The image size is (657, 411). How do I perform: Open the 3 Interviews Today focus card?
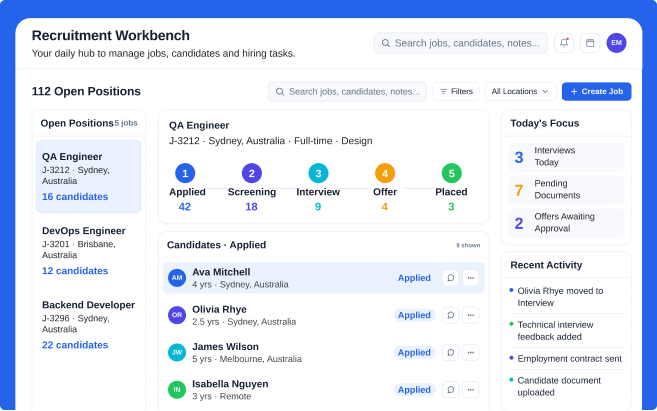tap(566, 157)
